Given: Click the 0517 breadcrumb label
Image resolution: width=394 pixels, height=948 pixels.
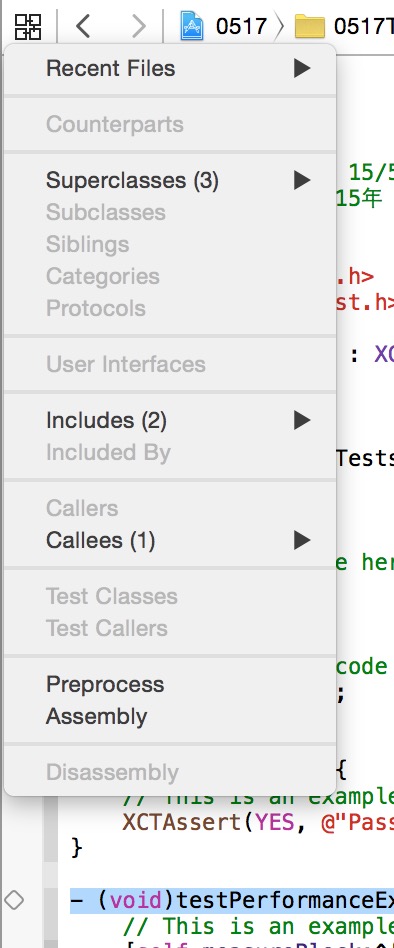Looking at the screenshot, I should coord(241,27).
